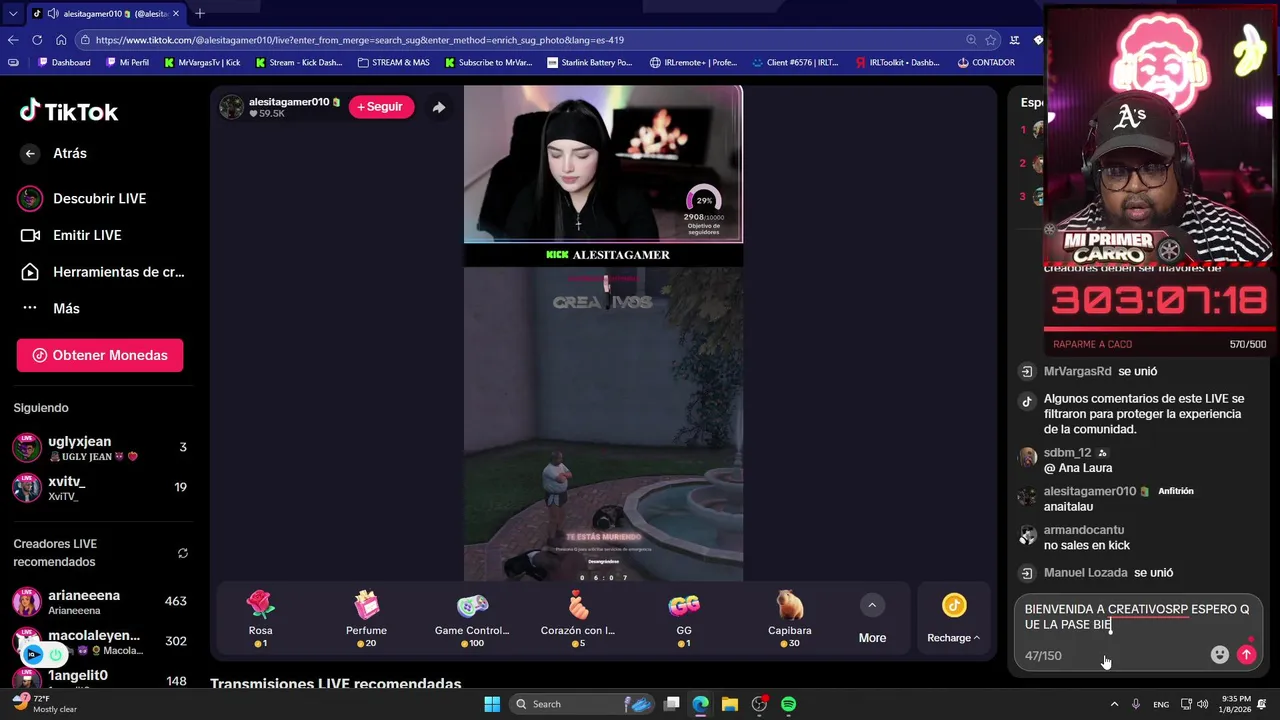Screen dimensions: 1280x720
Task: Open uglyxjean's live from Siguiendo
Action: tap(100, 447)
